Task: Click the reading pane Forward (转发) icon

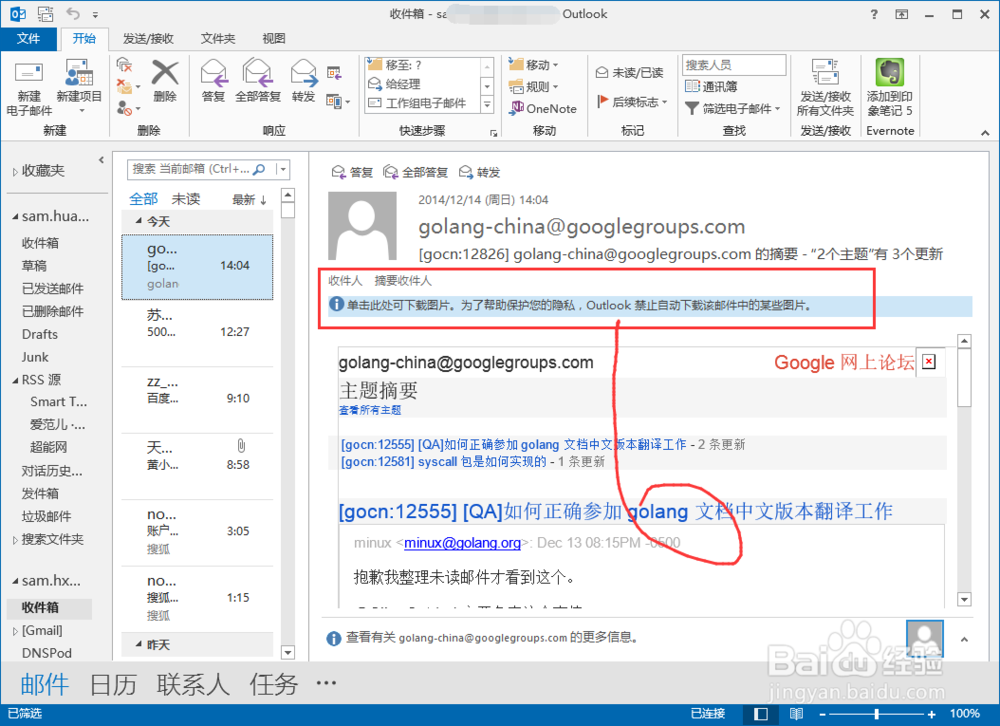Action: pos(466,172)
